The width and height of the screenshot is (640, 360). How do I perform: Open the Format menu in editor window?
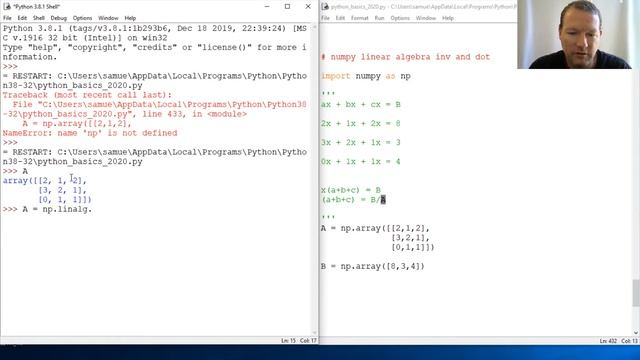(360, 18)
